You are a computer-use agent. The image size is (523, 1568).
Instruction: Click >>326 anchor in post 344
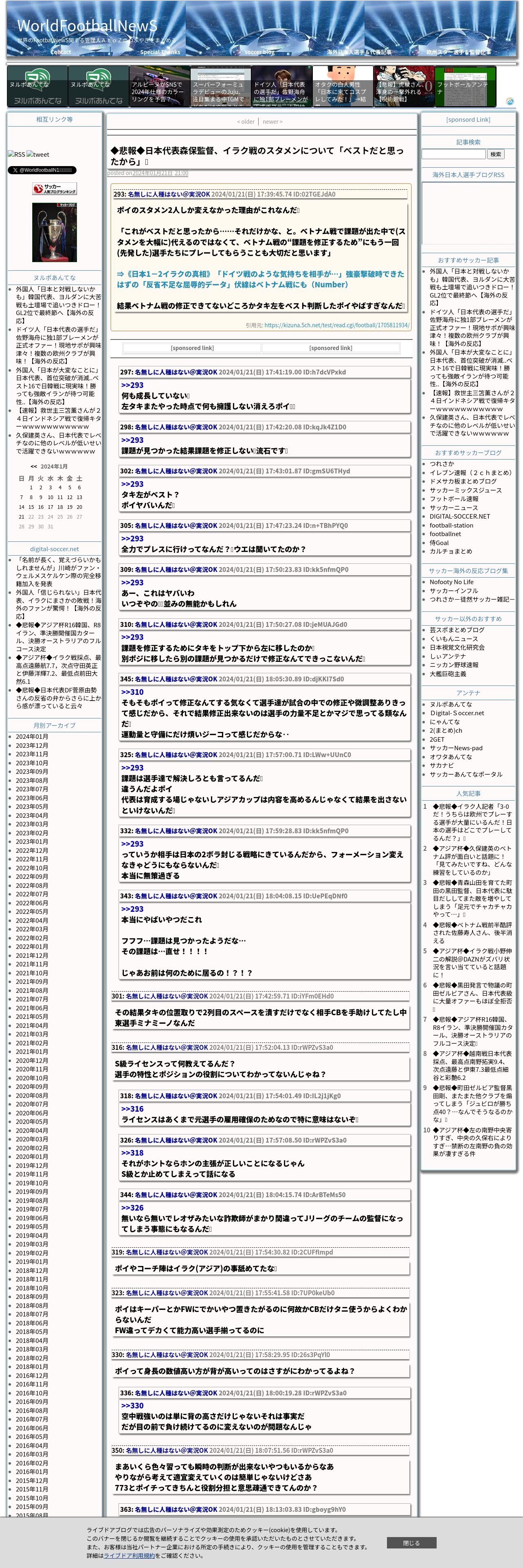pyautogui.click(x=132, y=1208)
